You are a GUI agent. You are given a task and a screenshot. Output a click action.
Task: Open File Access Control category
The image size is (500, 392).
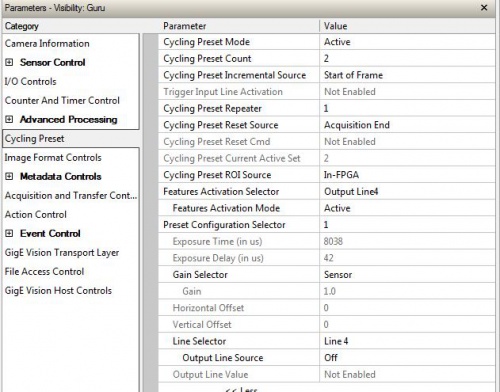44,271
